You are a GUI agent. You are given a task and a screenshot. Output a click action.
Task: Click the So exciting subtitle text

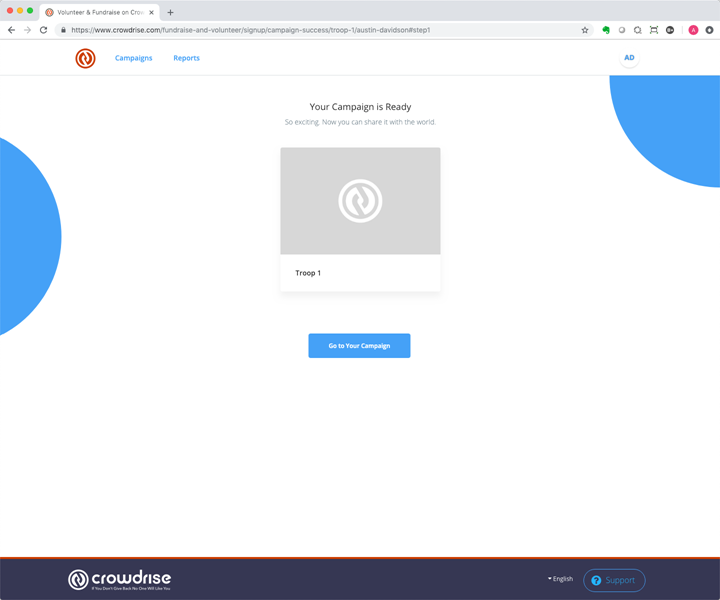pos(360,122)
